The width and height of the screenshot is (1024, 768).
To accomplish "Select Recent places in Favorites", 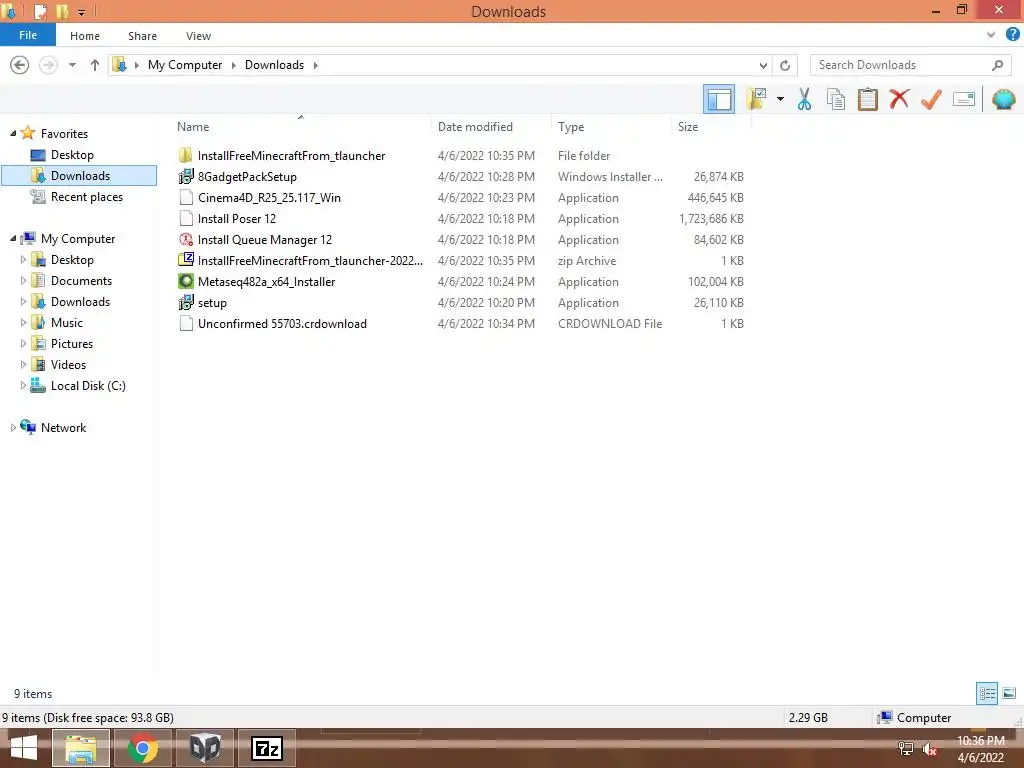I will (86, 197).
